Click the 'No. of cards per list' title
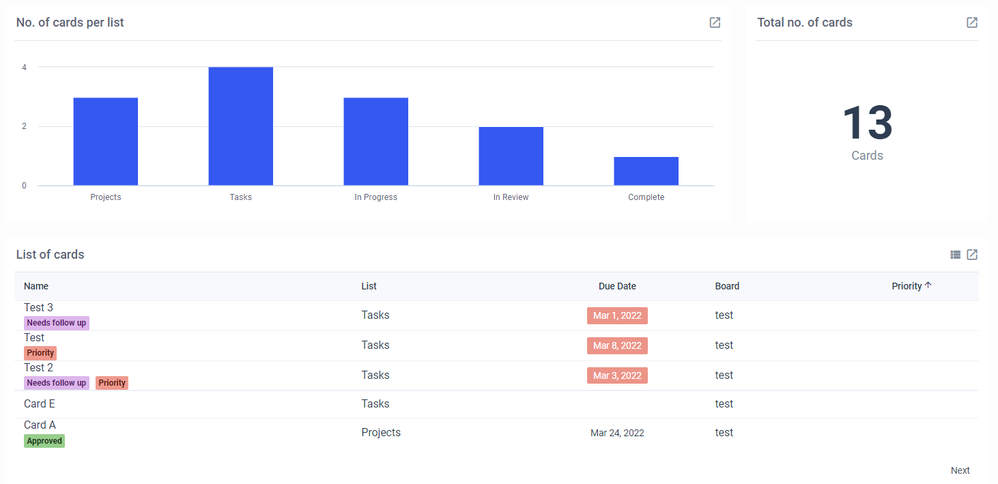This screenshot has height=484, width=998. click(x=70, y=22)
